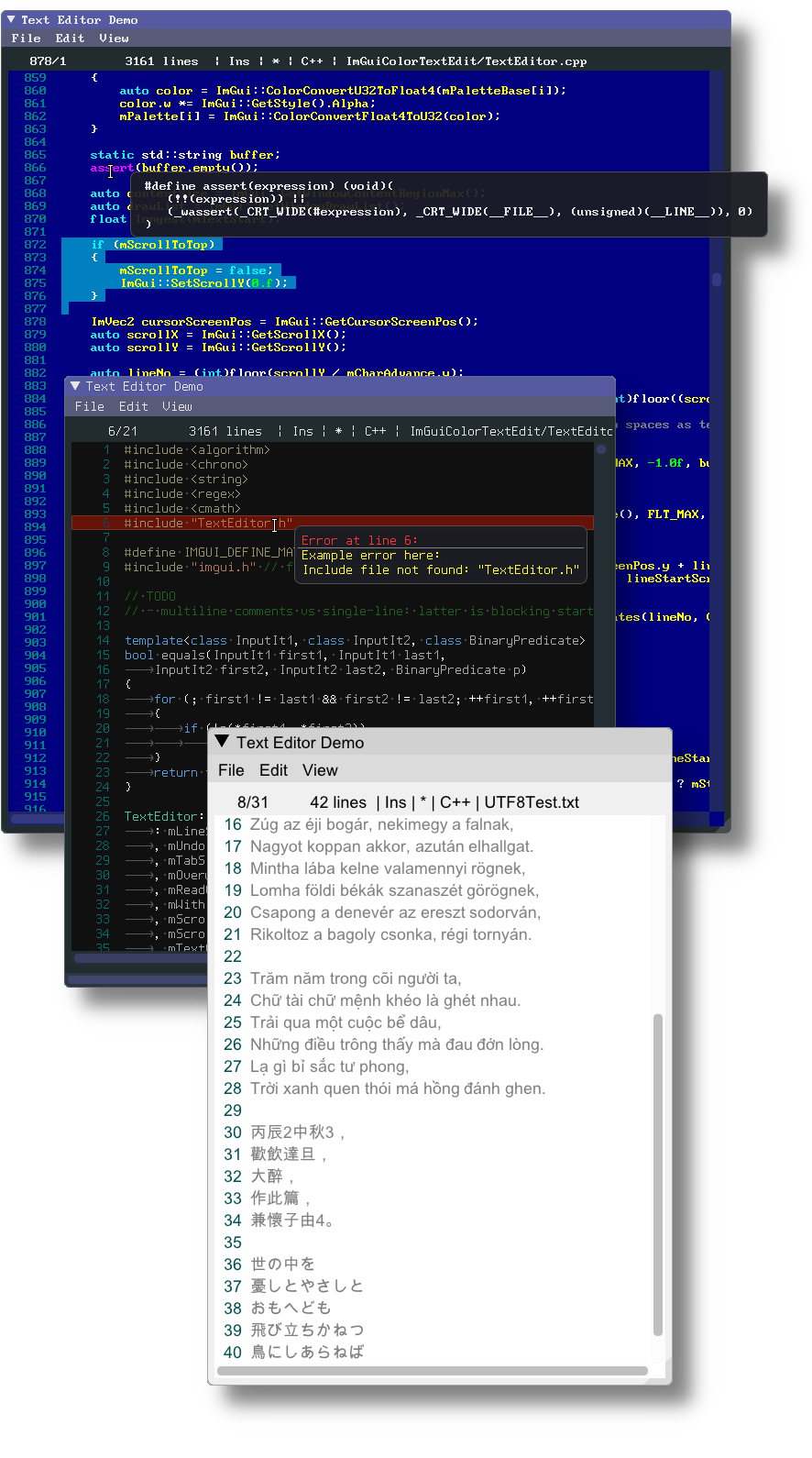Click line 16 'Zúg az éji bogár' text
Image resolution: width=812 pixels, height=1458 pixels.
[x=381, y=824]
